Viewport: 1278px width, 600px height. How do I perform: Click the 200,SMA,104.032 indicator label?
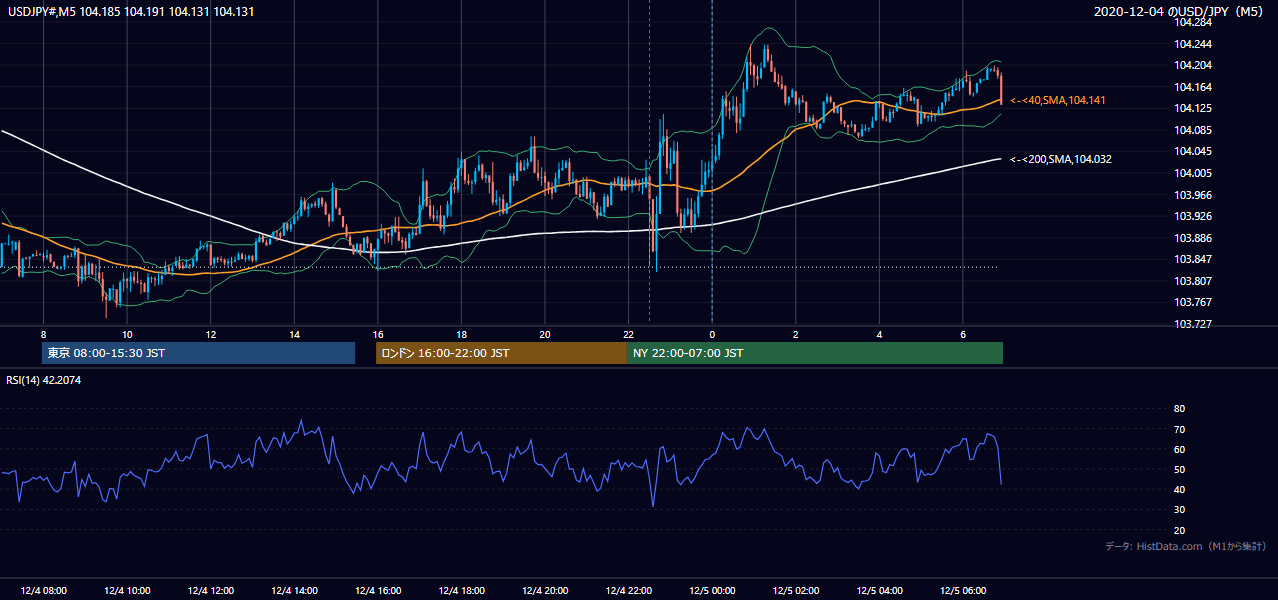(1061, 159)
